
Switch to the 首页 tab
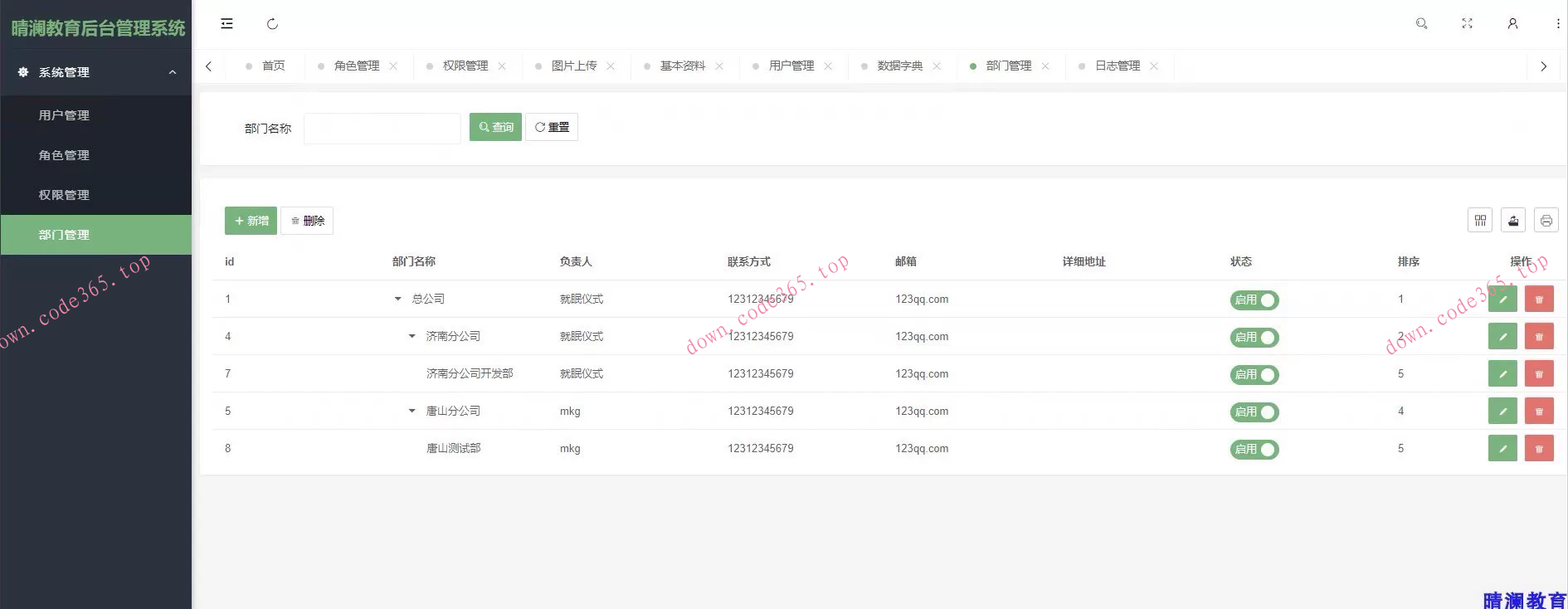265,66
